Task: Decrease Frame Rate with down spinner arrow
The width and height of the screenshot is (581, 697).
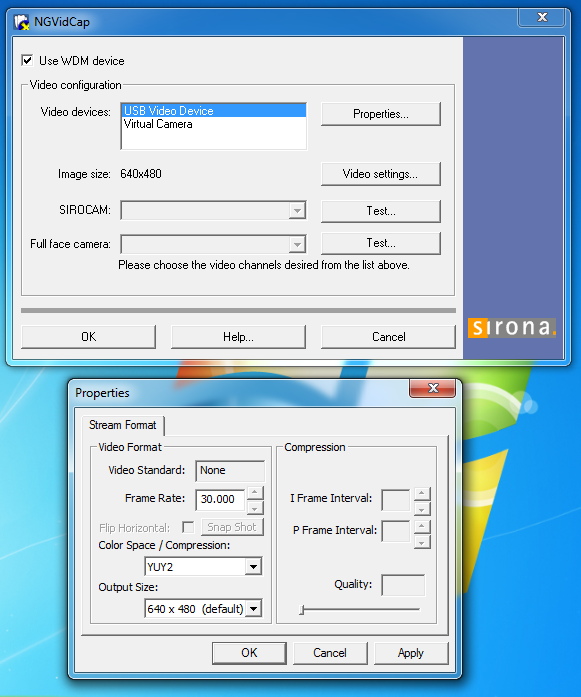Action: pos(254,508)
